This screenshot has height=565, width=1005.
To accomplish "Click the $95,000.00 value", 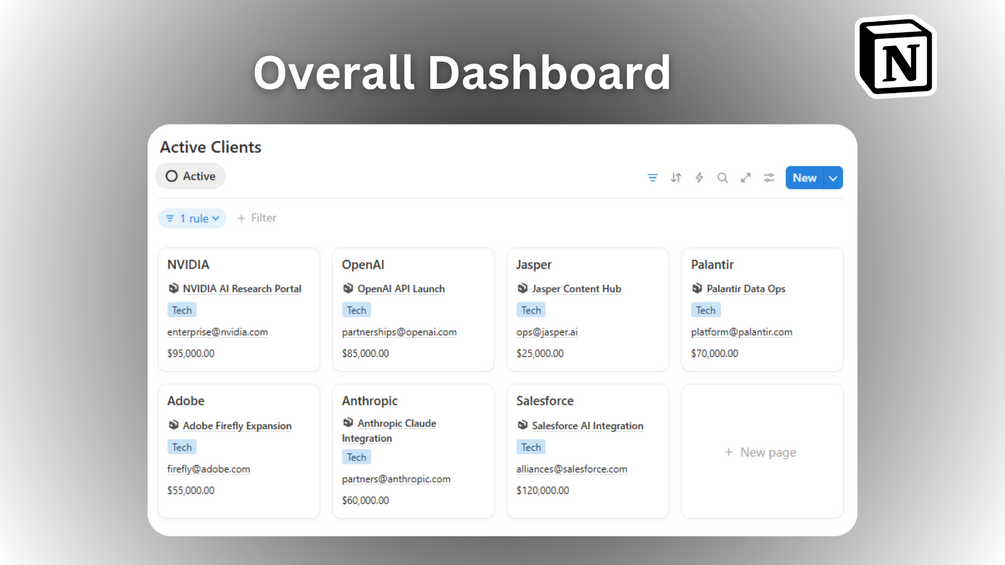I will 190,354.
